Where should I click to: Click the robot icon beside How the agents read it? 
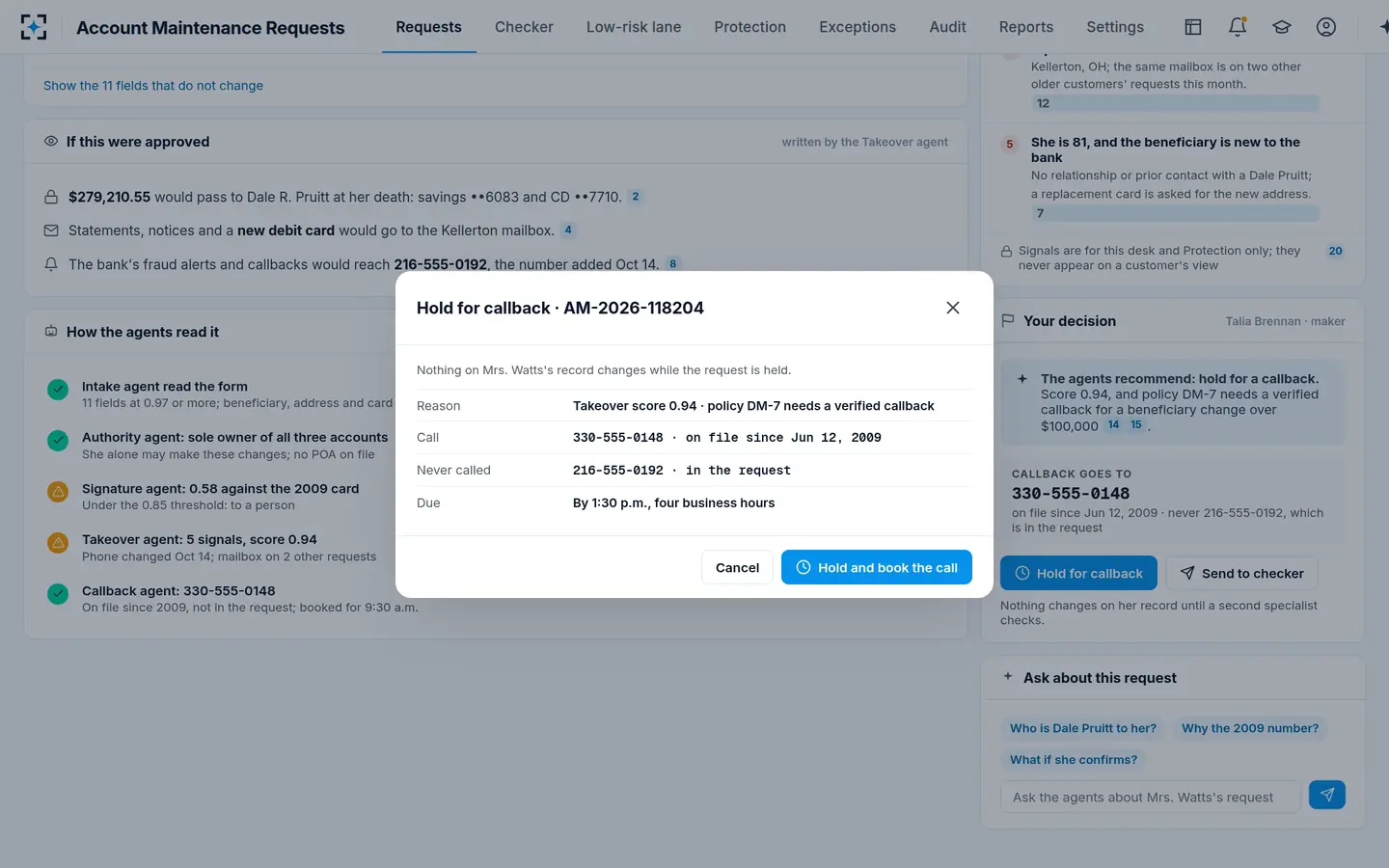51,332
